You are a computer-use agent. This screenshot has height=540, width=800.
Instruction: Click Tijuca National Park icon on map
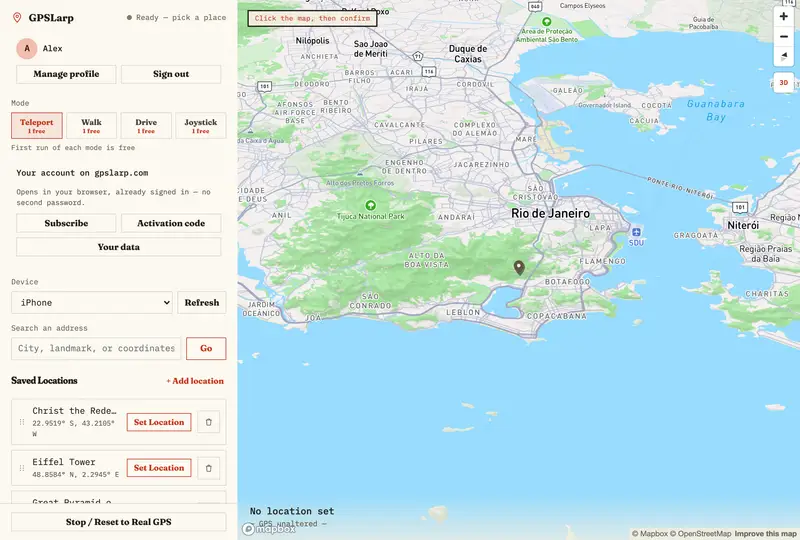370,205
